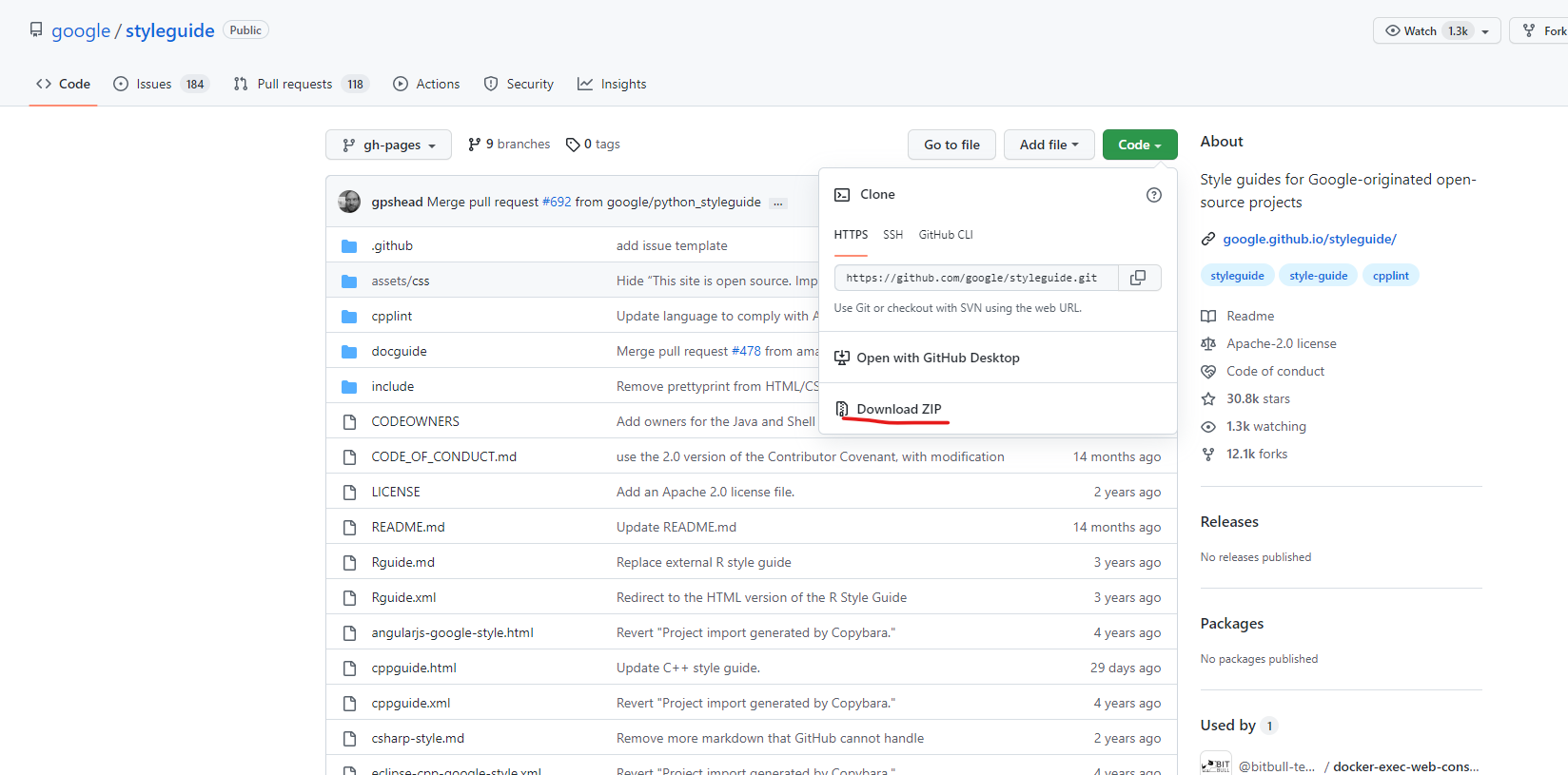Click the LICENSE file icon

(349, 493)
